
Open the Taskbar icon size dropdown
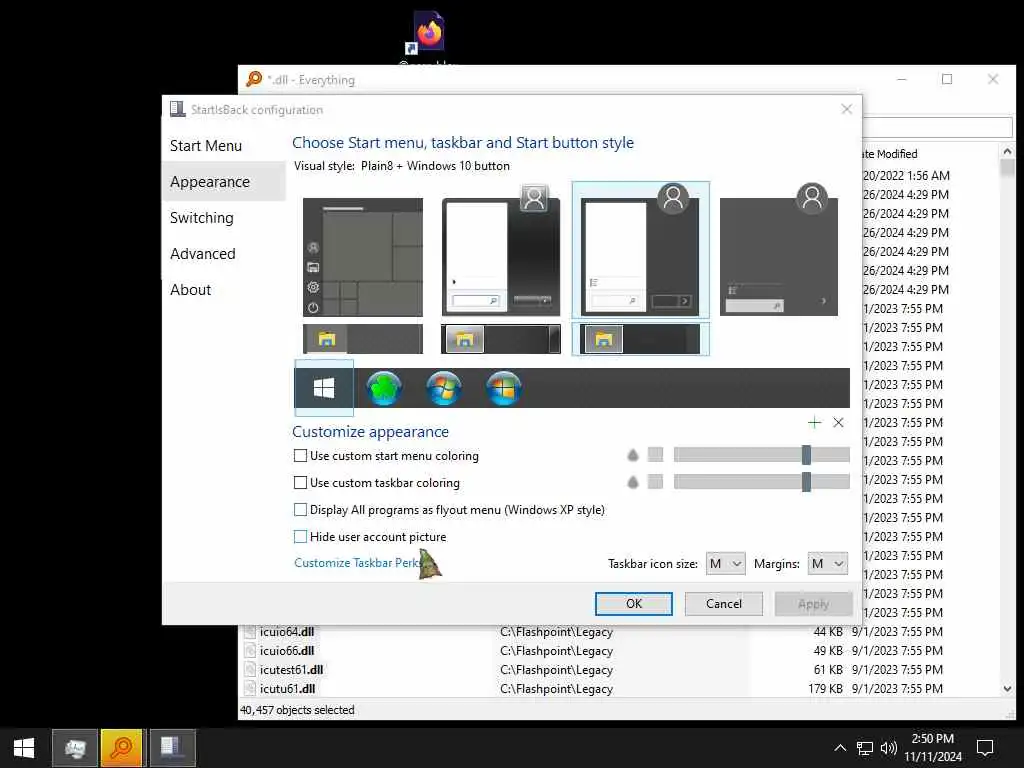(726, 564)
